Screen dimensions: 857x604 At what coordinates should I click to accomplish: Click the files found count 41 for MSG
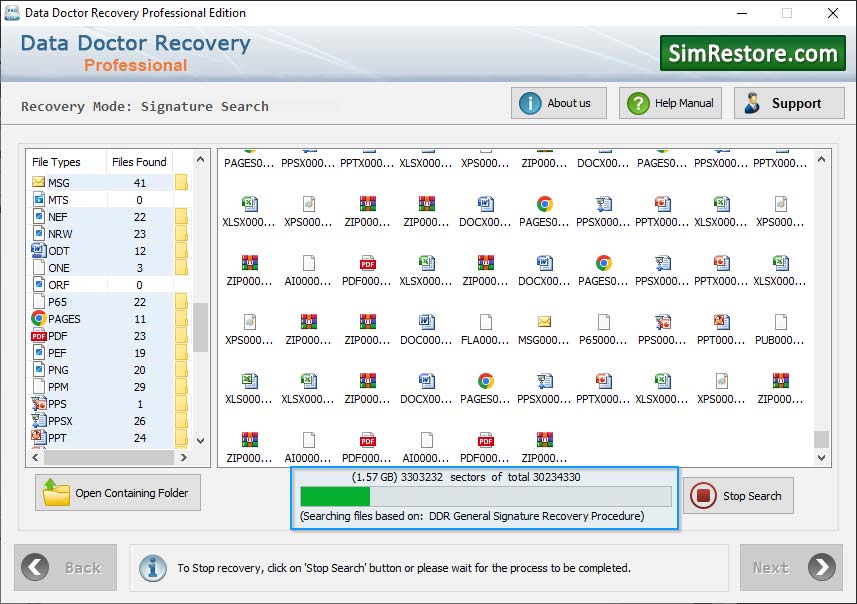[140, 183]
